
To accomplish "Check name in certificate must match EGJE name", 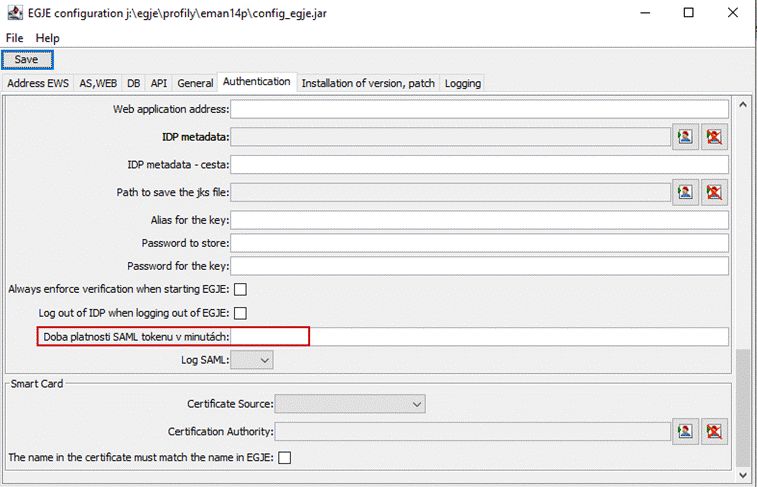I will [x=285, y=458].
